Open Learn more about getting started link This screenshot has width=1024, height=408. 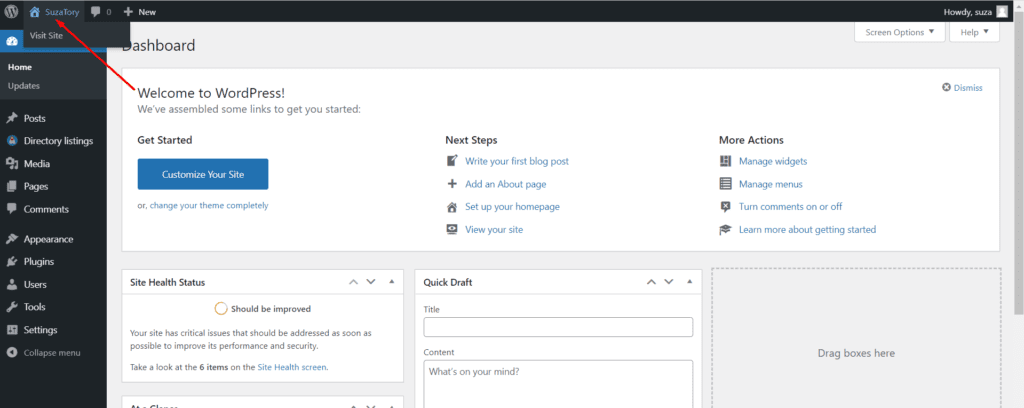[x=807, y=230]
